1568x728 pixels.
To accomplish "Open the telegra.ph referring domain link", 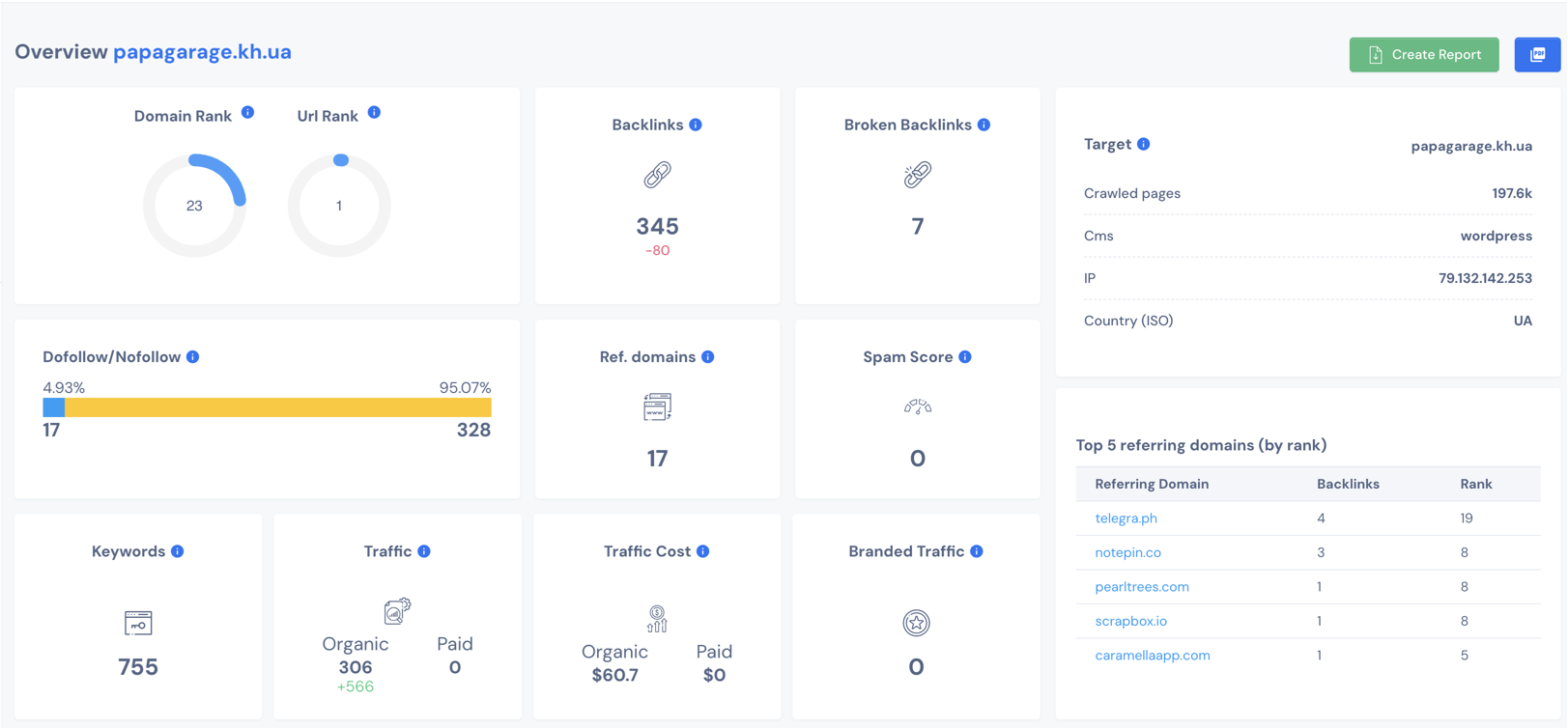I will tap(1126, 518).
